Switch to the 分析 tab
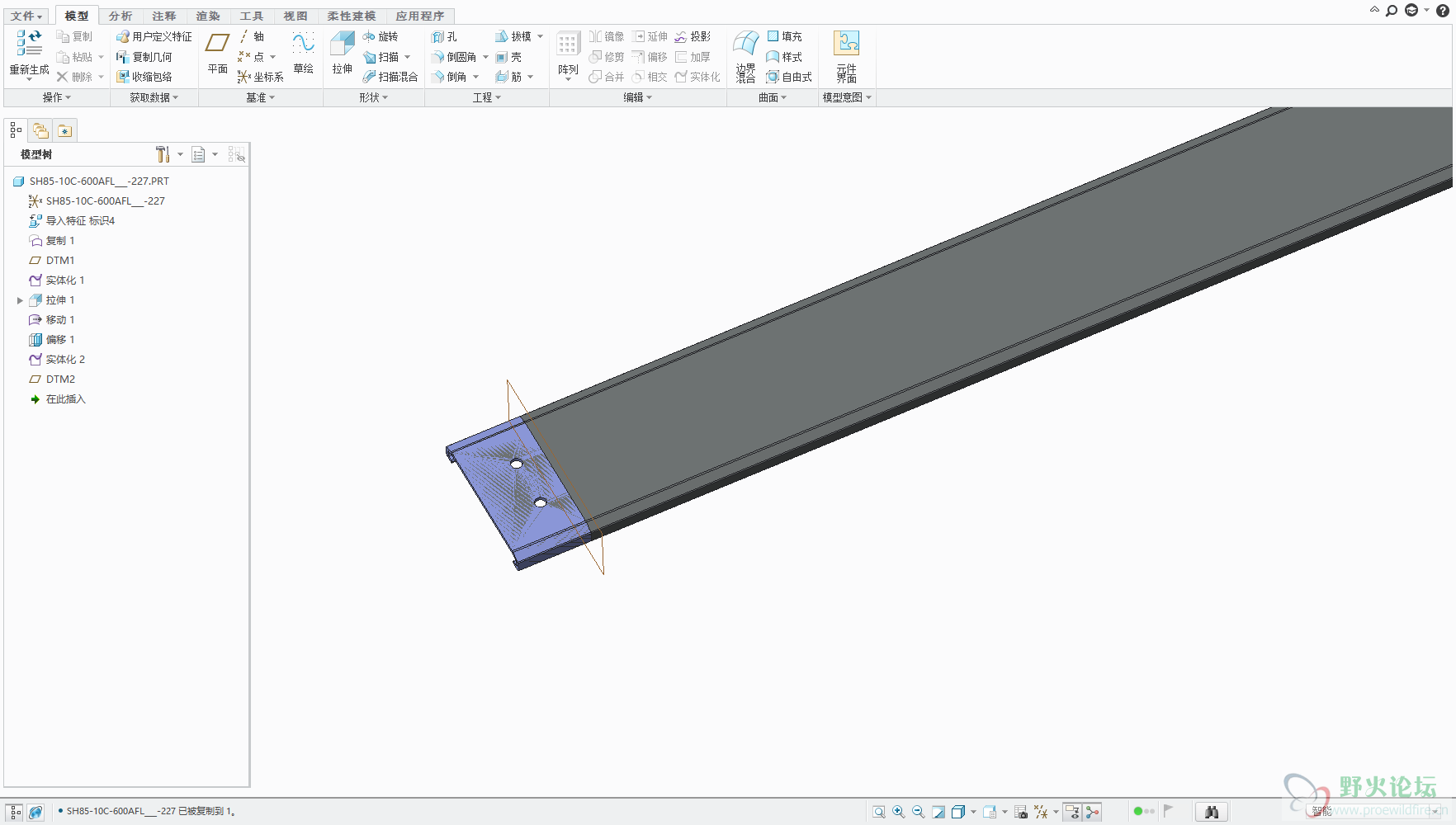The image size is (1456, 825). (121, 16)
